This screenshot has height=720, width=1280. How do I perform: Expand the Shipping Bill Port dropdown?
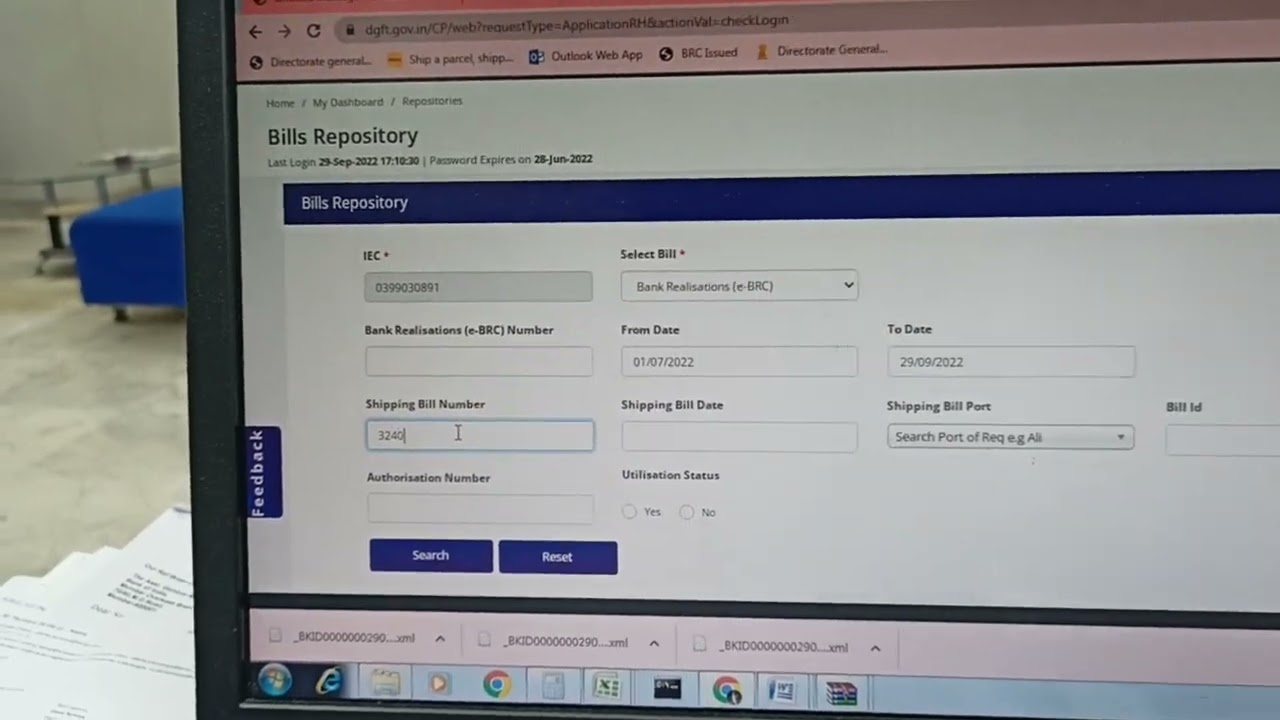[1010, 437]
